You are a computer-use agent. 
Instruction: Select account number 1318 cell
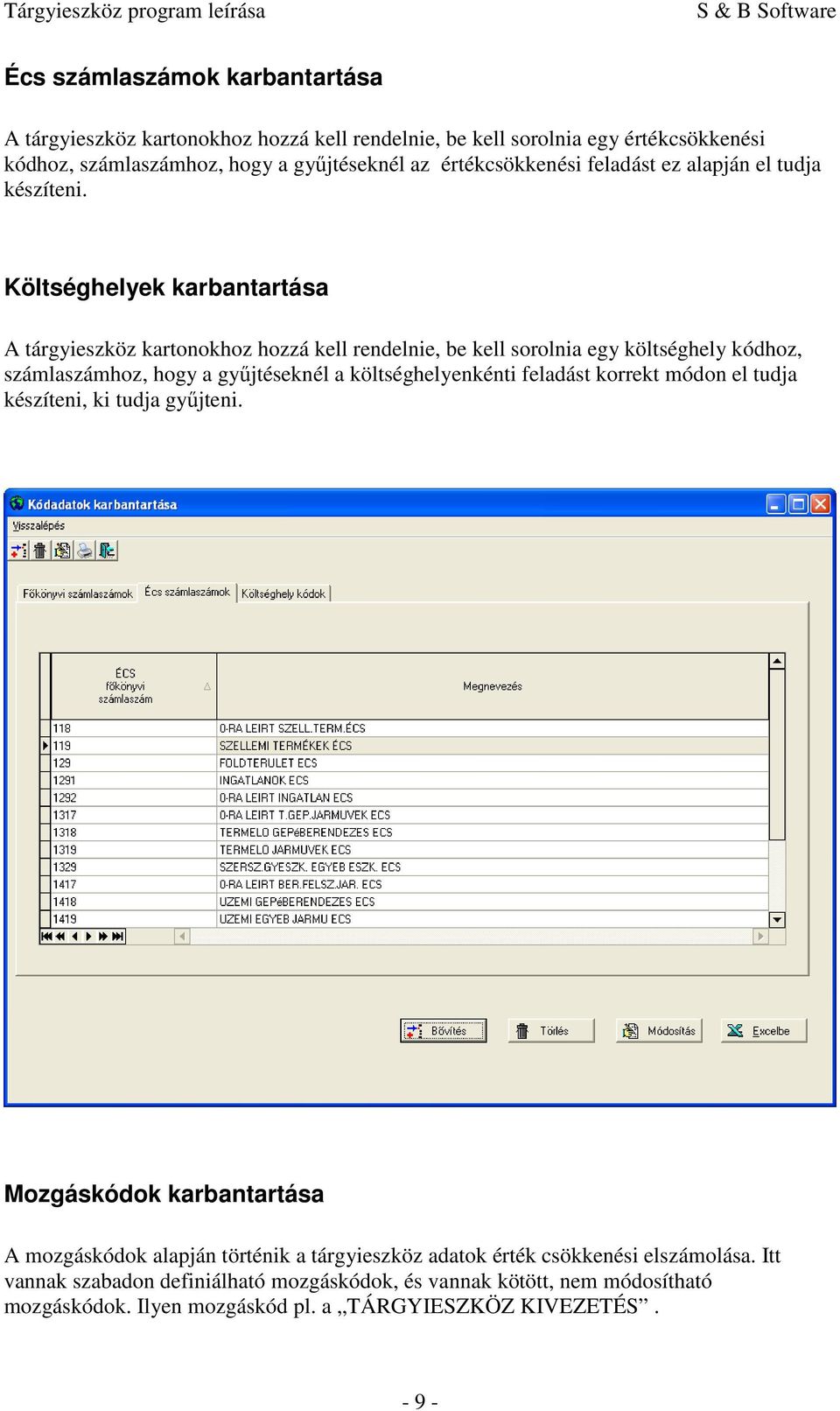click(133, 832)
